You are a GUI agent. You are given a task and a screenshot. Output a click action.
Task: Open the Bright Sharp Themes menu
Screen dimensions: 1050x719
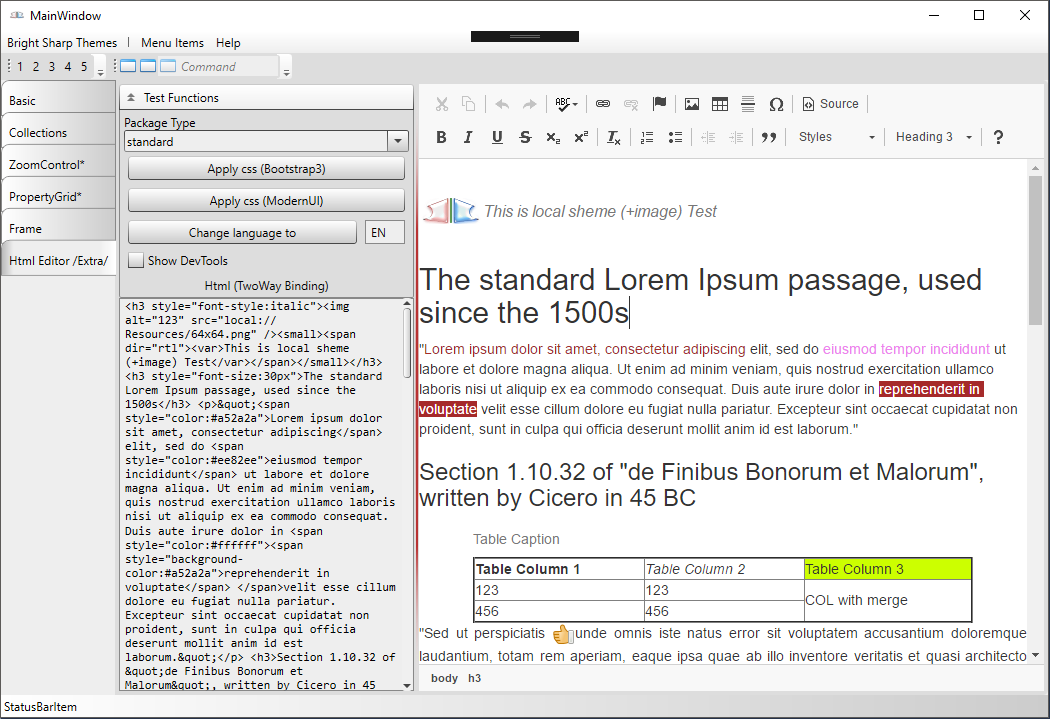(x=62, y=43)
